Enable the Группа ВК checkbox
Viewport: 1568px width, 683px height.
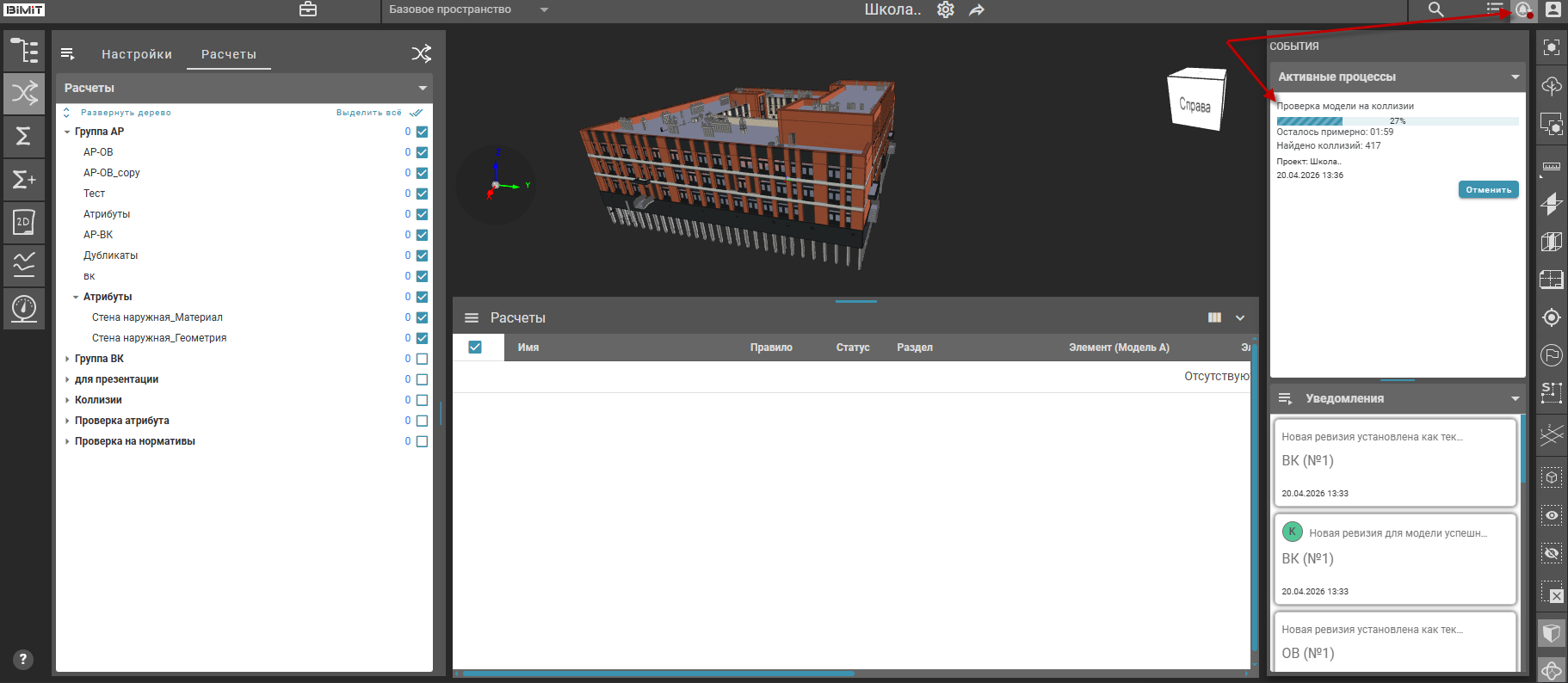click(422, 359)
